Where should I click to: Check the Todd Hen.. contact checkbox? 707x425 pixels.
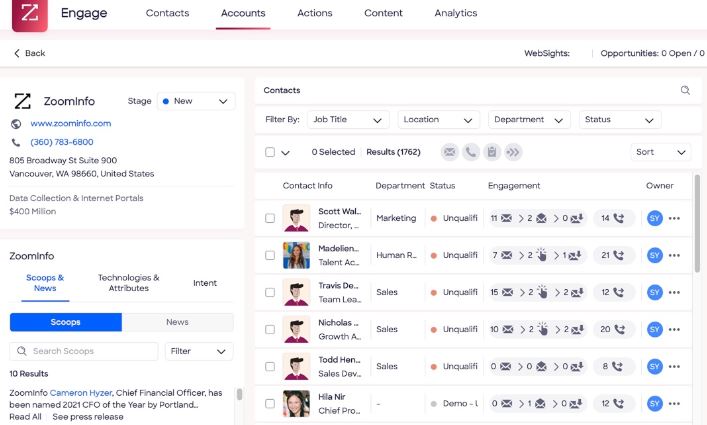[x=270, y=366]
